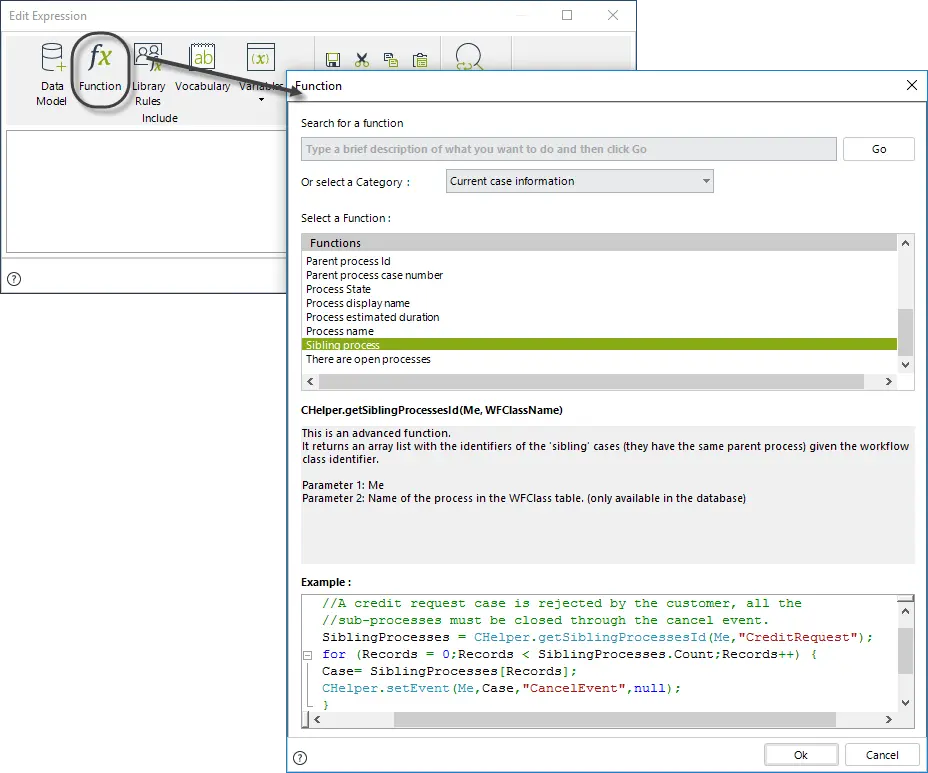Click the Functions column header
Viewport: 928px width, 773px height.
tap(599, 243)
